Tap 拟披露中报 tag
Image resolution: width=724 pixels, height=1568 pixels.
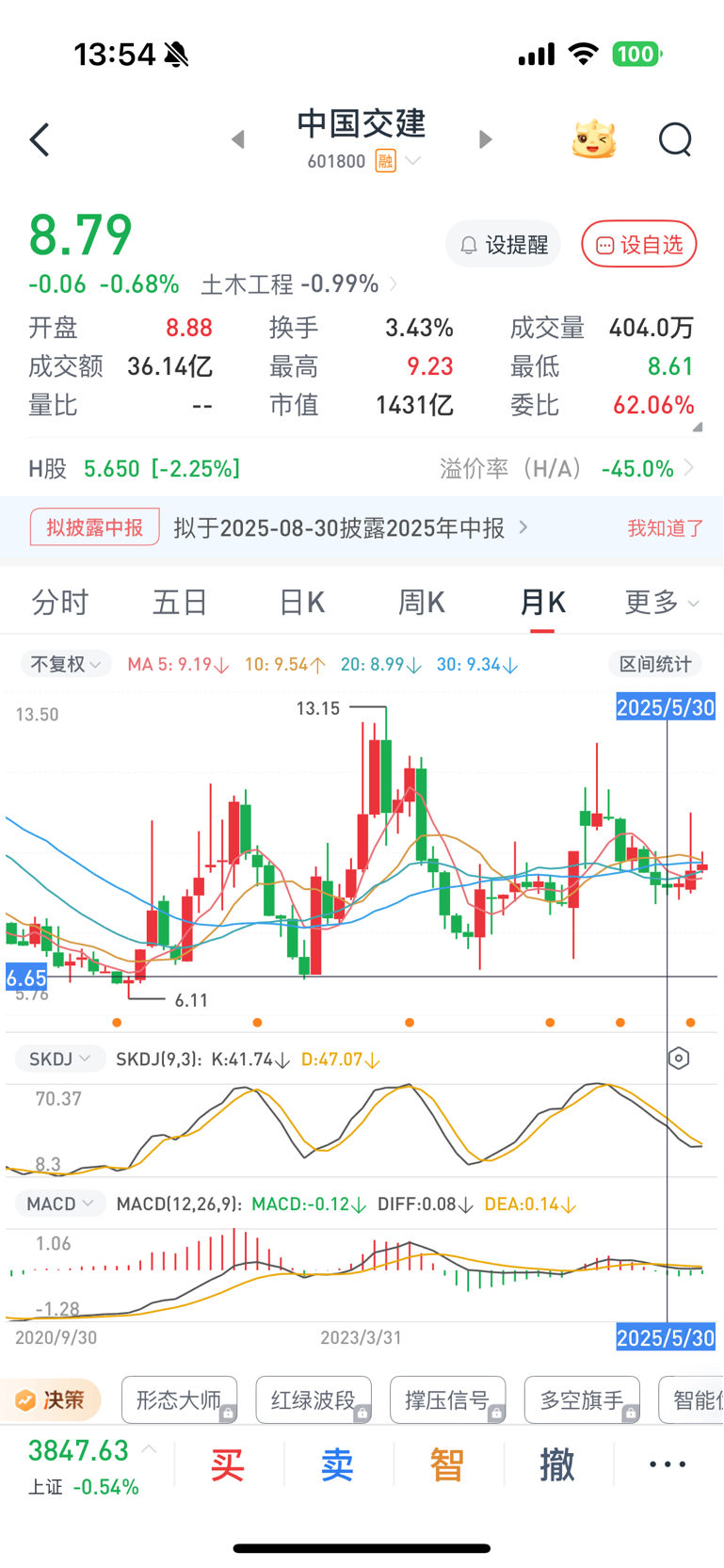point(95,527)
